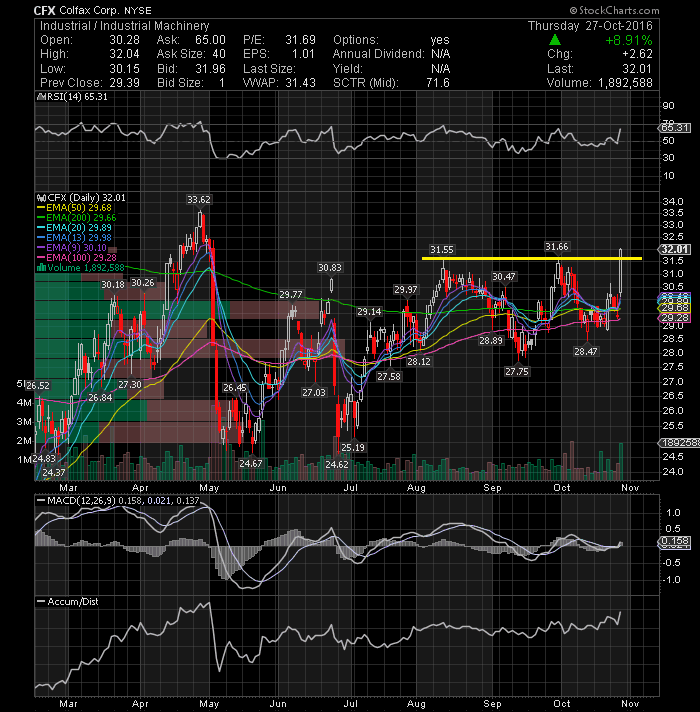Click the P/E value 31.69
700x712 pixels.
[x=300, y=40]
